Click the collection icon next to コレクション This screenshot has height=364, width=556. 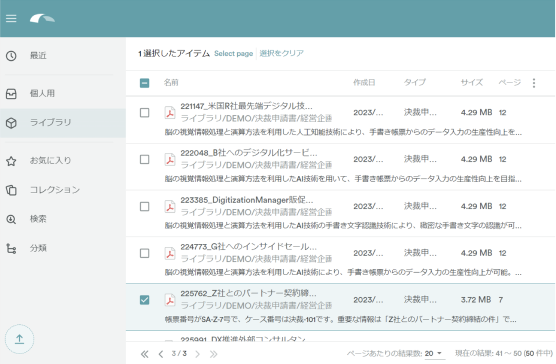pos(11,190)
